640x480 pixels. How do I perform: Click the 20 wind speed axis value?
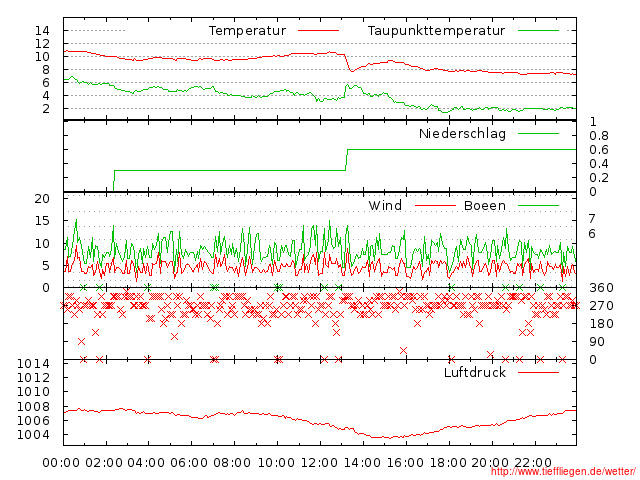(x=42, y=199)
